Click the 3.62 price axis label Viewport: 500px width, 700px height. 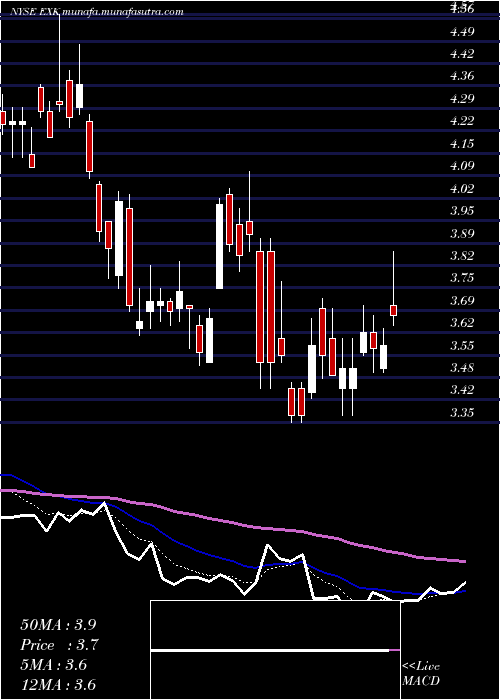(x=462, y=323)
